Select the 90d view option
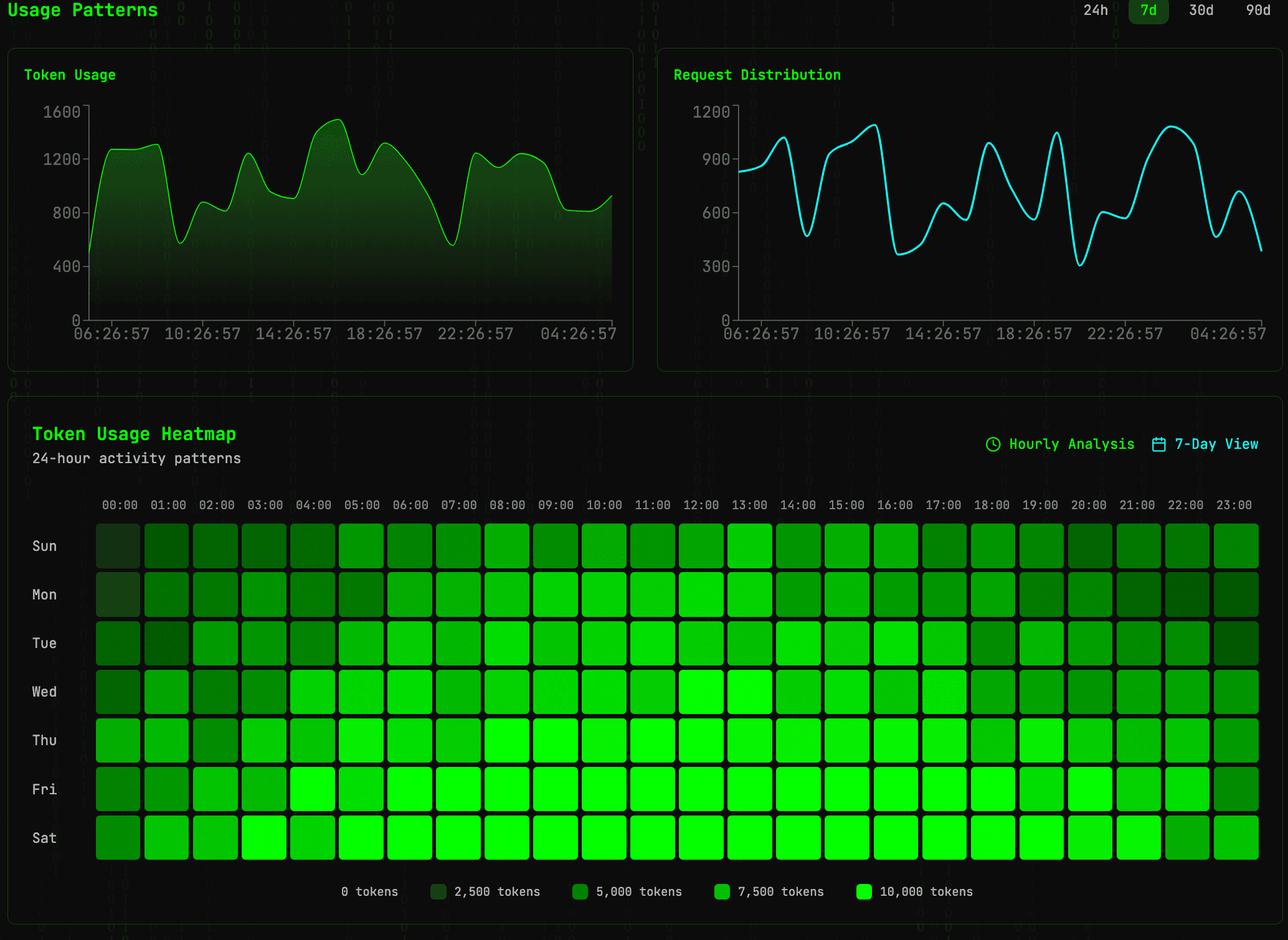 tap(1259, 11)
